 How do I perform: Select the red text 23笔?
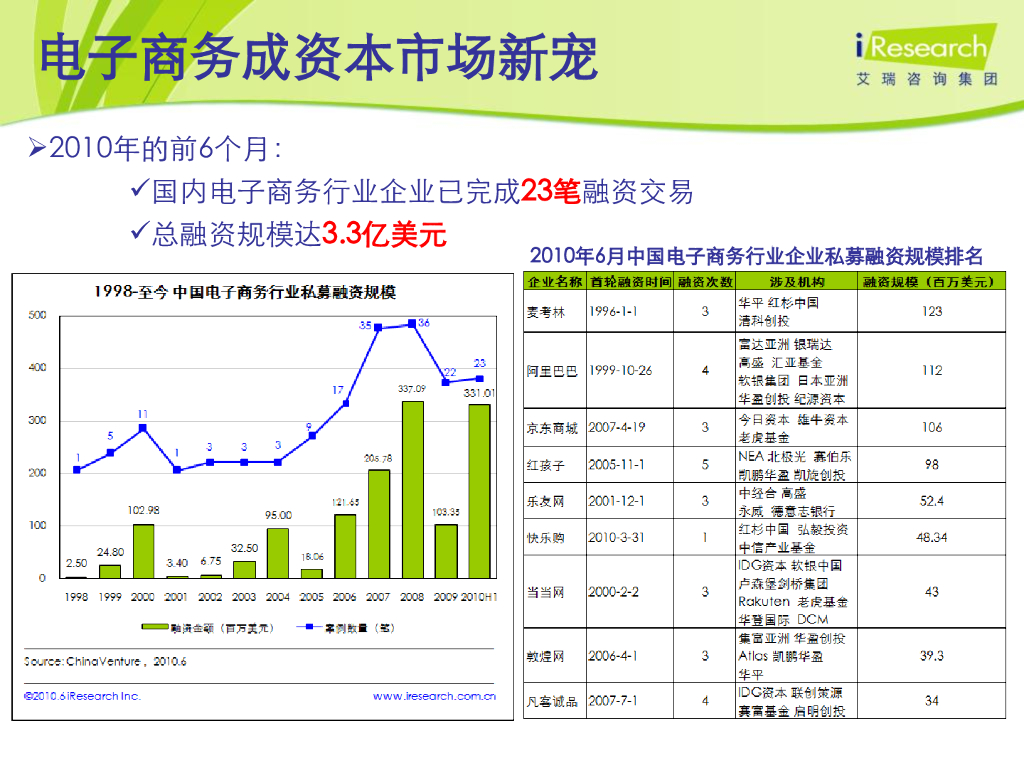click(x=551, y=191)
